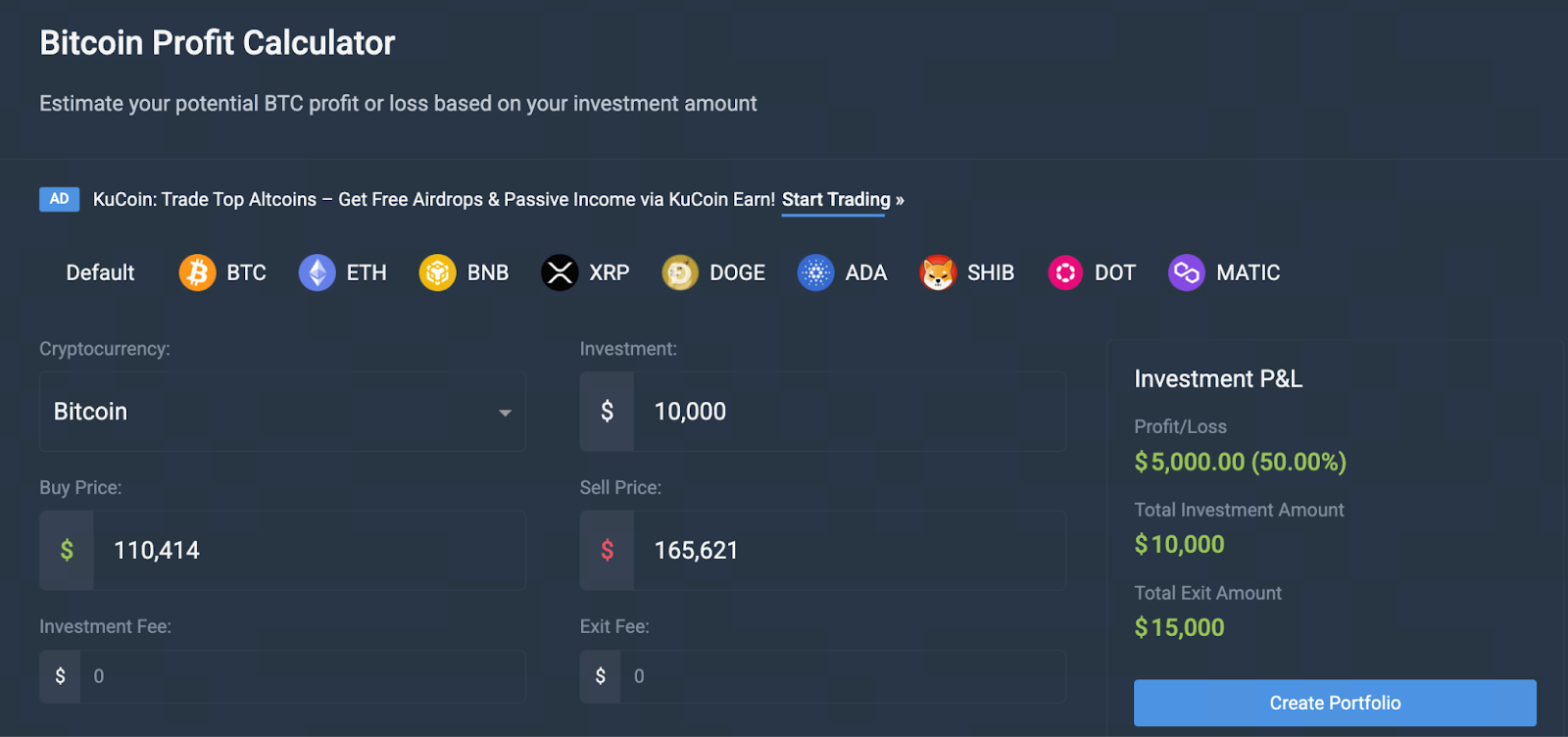The image size is (1568, 737).
Task: Select the XRP coin icon
Action: click(560, 272)
